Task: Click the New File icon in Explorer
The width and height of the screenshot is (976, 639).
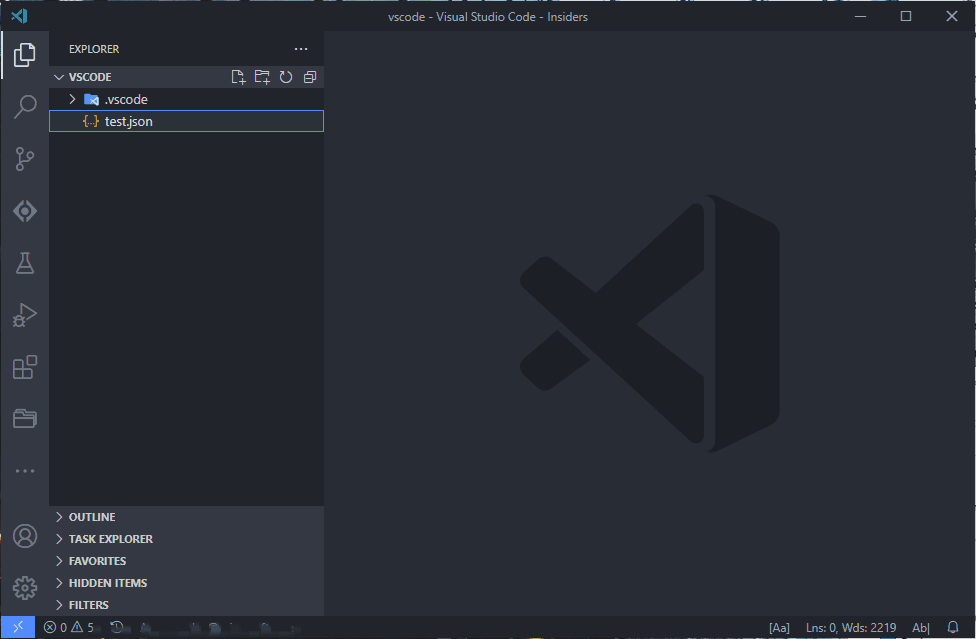Action: [x=238, y=76]
